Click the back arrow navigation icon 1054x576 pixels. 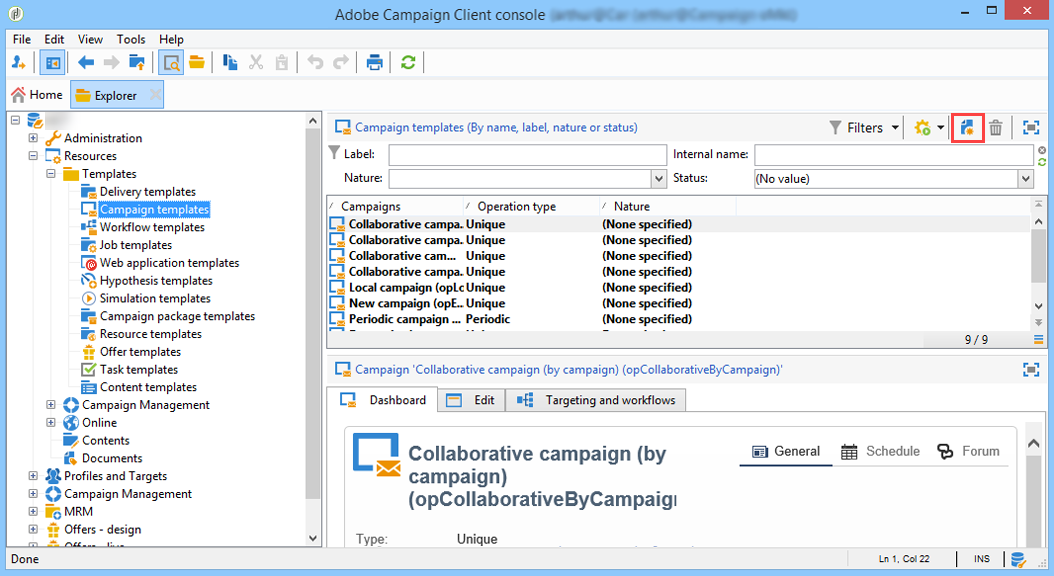click(x=86, y=63)
